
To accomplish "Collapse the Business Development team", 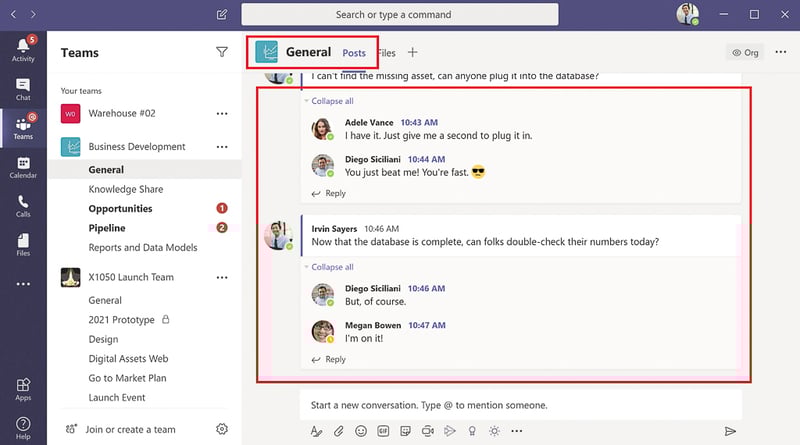I will tap(137, 146).
